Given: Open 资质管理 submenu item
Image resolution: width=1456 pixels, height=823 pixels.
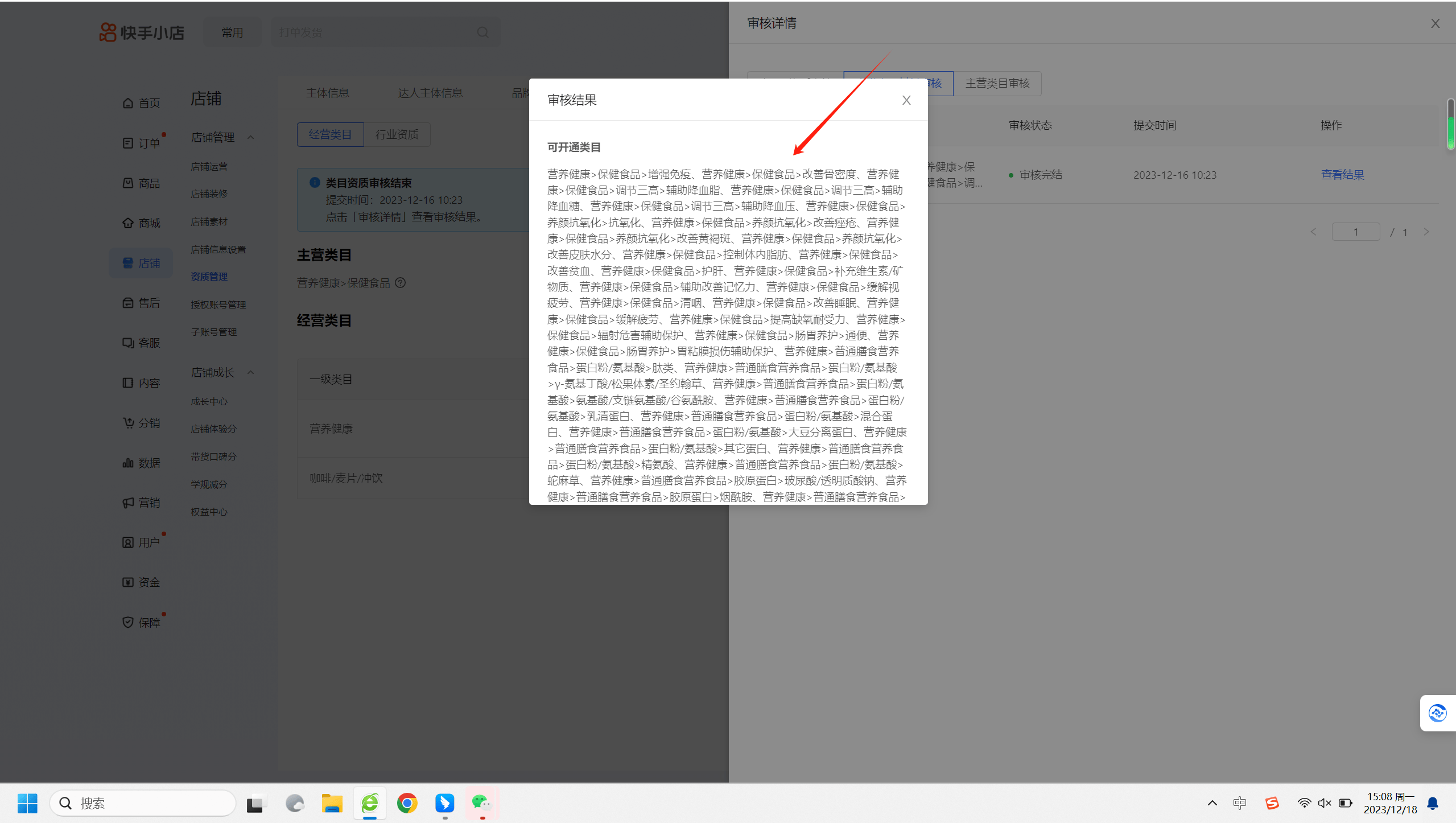Looking at the screenshot, I should point(209,277).
